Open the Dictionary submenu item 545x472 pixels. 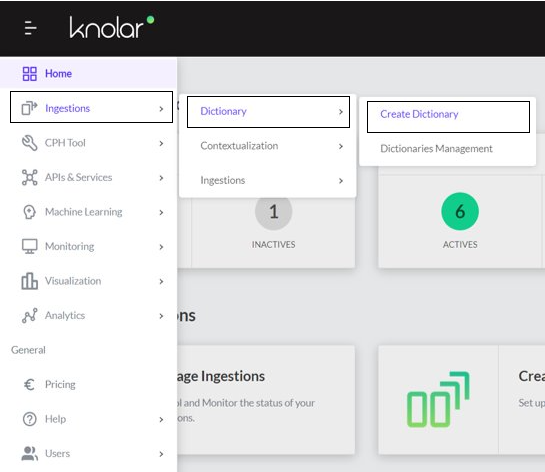point(268,112)
